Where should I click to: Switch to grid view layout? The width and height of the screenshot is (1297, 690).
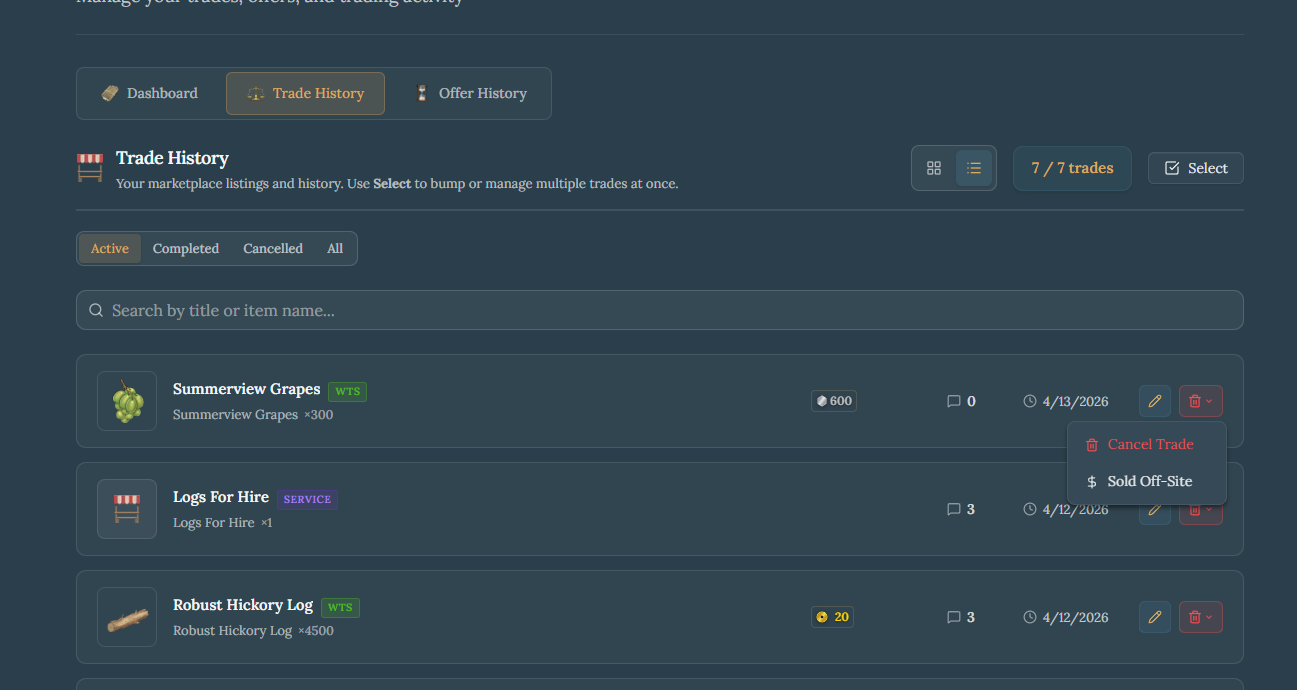coord(934,168)
